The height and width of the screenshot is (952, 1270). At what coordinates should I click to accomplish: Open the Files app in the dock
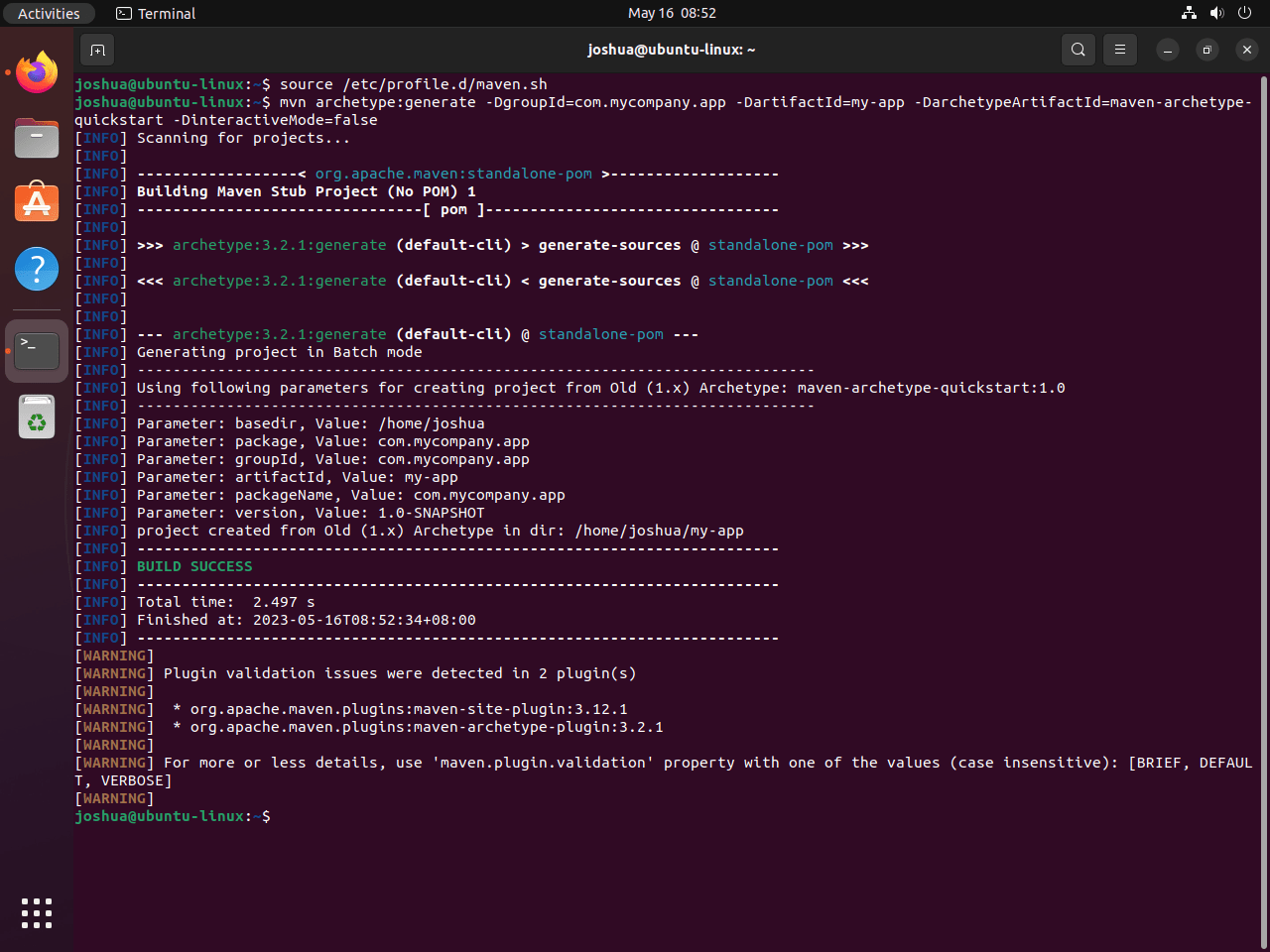tap(37, 138)
